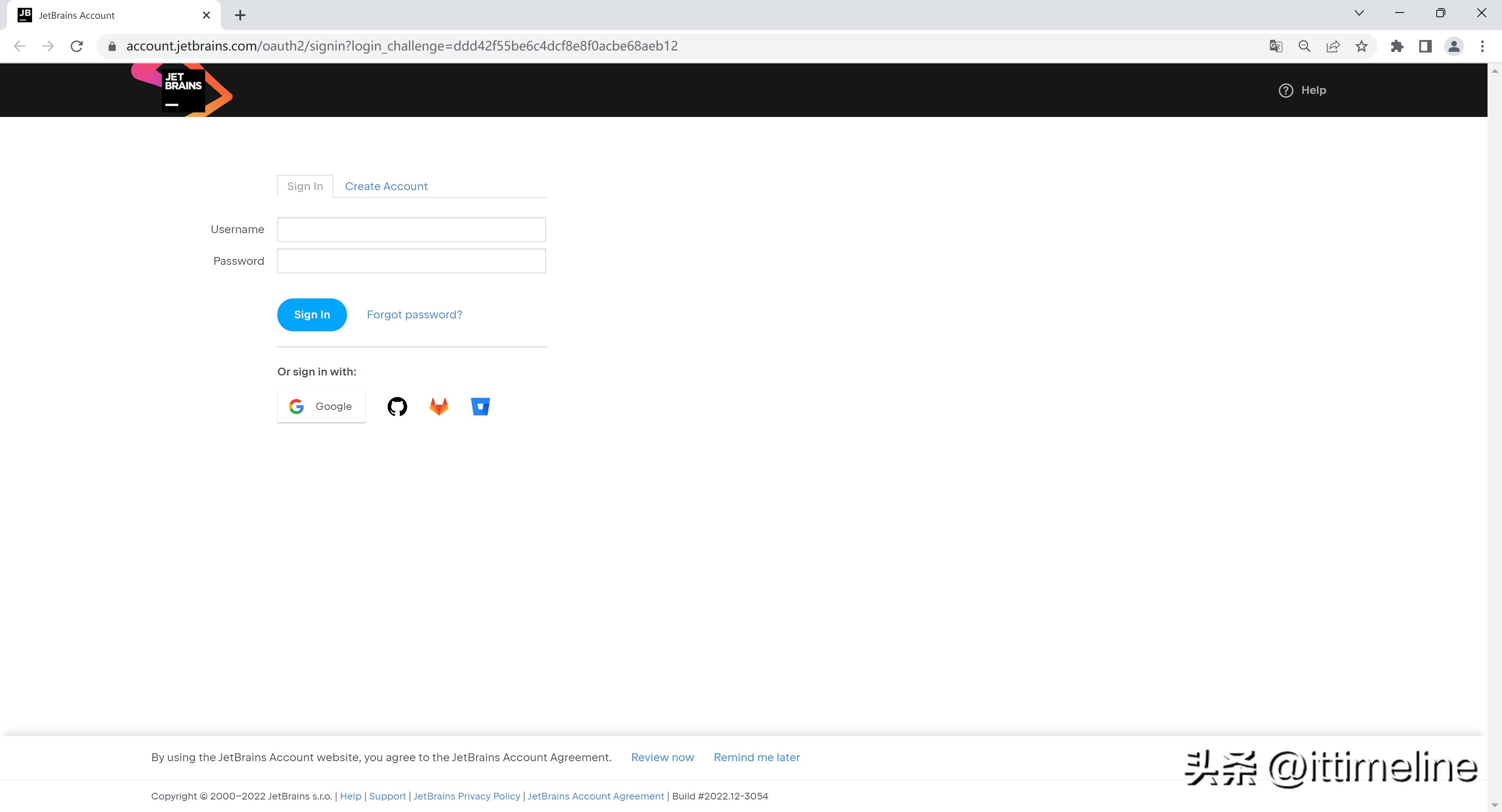This screenshot has width=1502, height=812.
Task: Open footer Help link
Action: (x=350, y=796)
